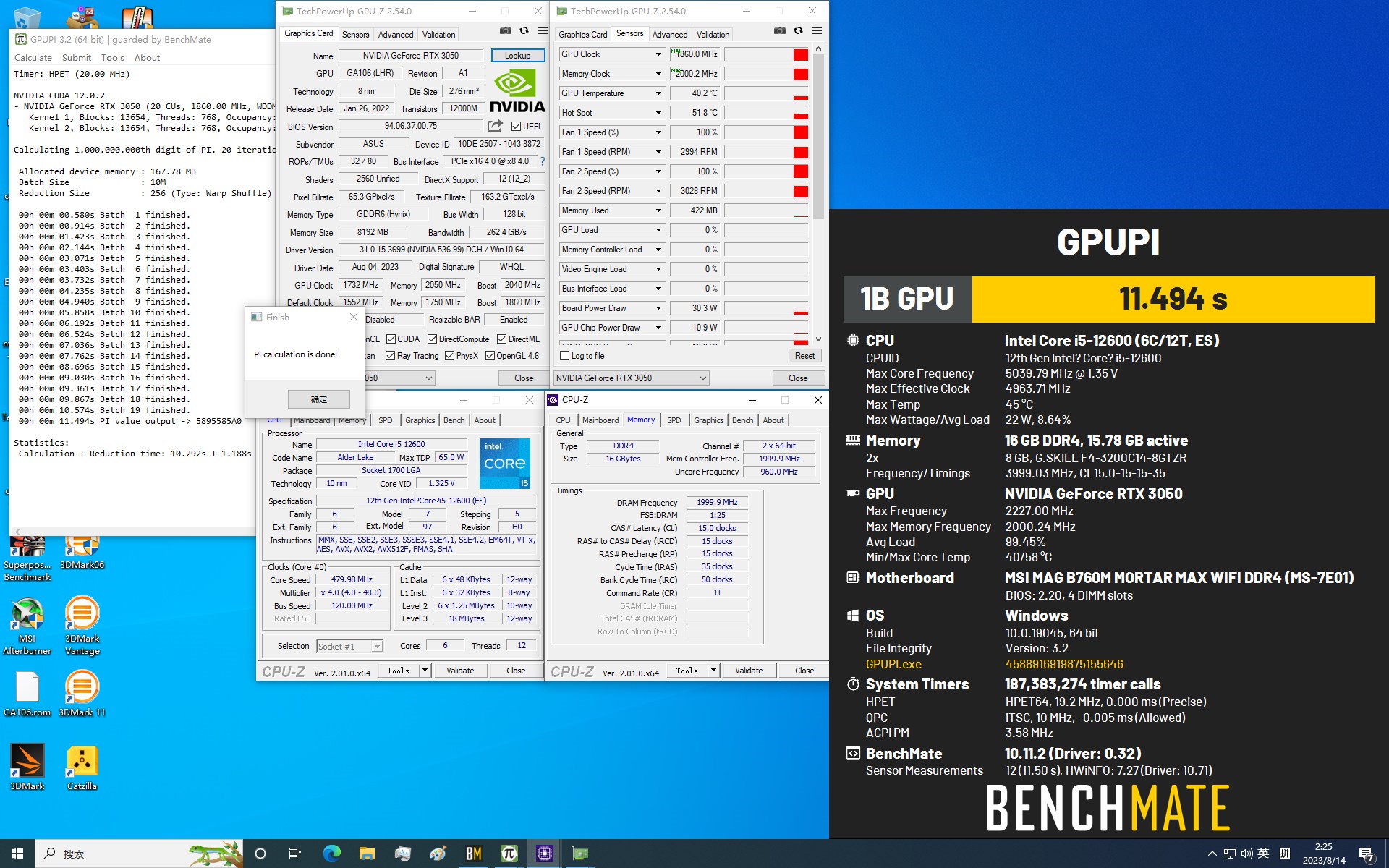1389x868 pixels.
Task: Open Task View from the taskbar
Action: point(295,854)
